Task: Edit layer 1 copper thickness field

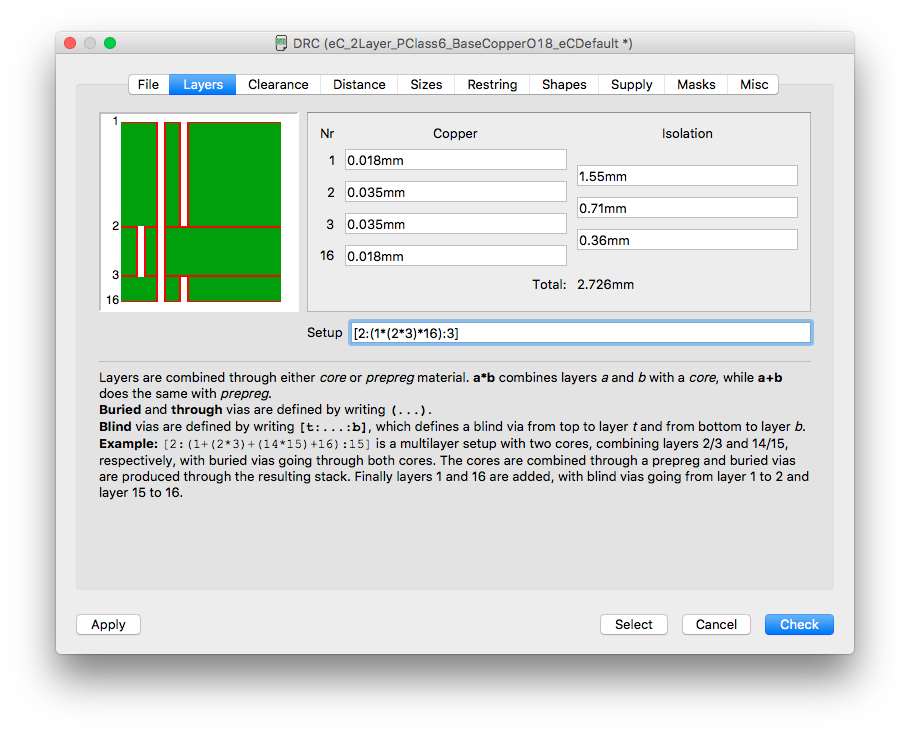Action: pos(456,160)
